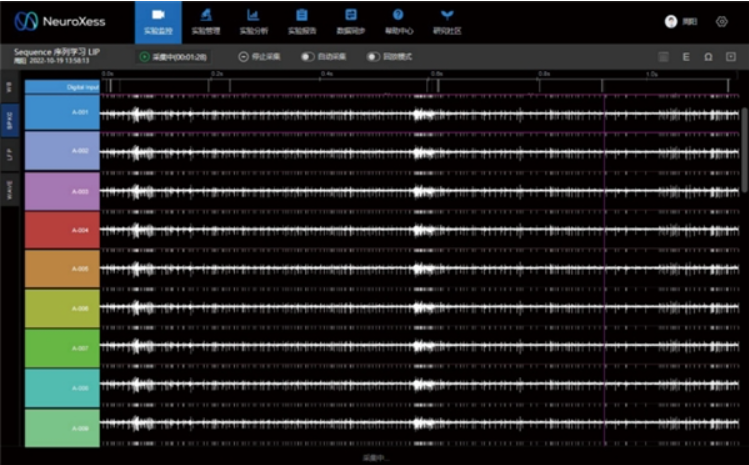749x465 pixels.
Task: Click the recording status timer button
Action: [x=173, y=57]
